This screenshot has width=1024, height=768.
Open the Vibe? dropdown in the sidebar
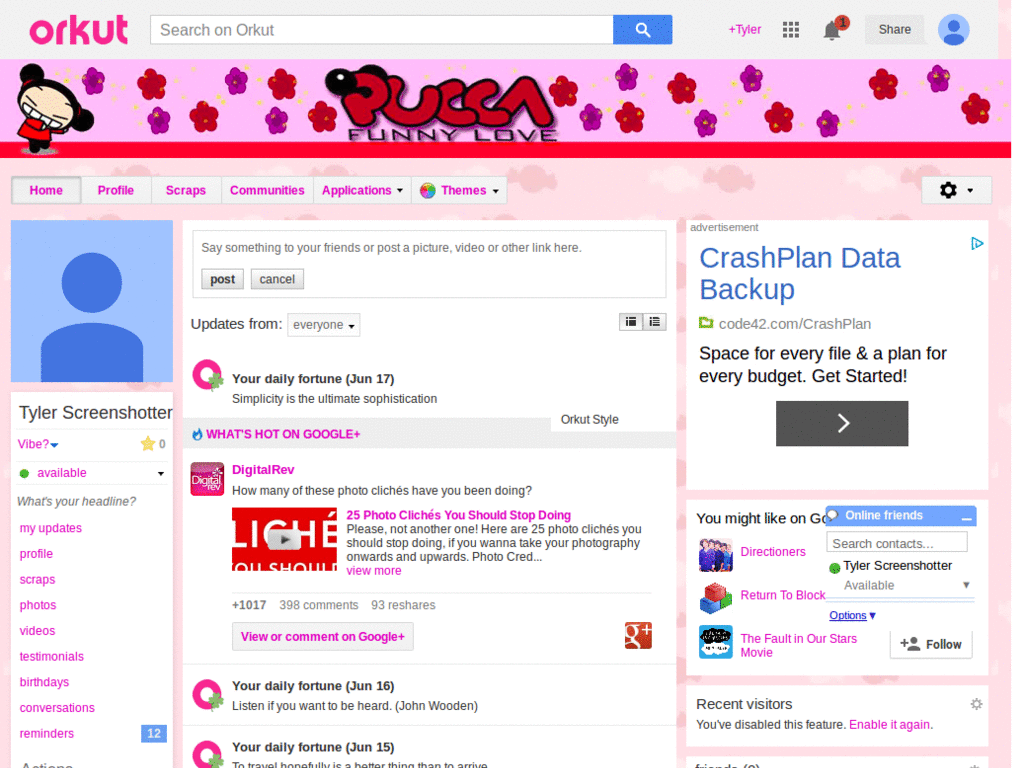pos(38,444)
